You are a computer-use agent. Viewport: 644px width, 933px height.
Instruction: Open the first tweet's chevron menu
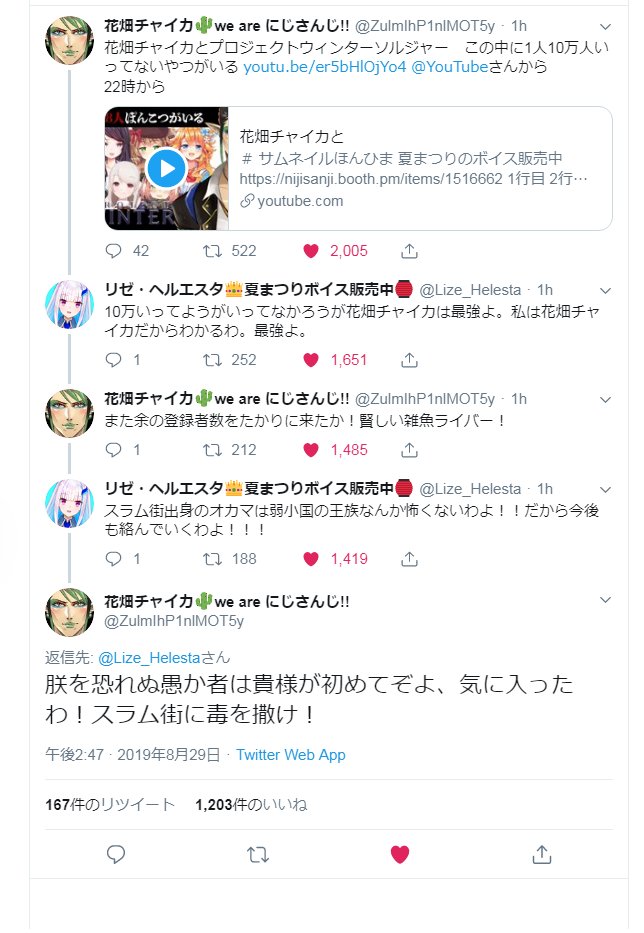tap(605, 27)
